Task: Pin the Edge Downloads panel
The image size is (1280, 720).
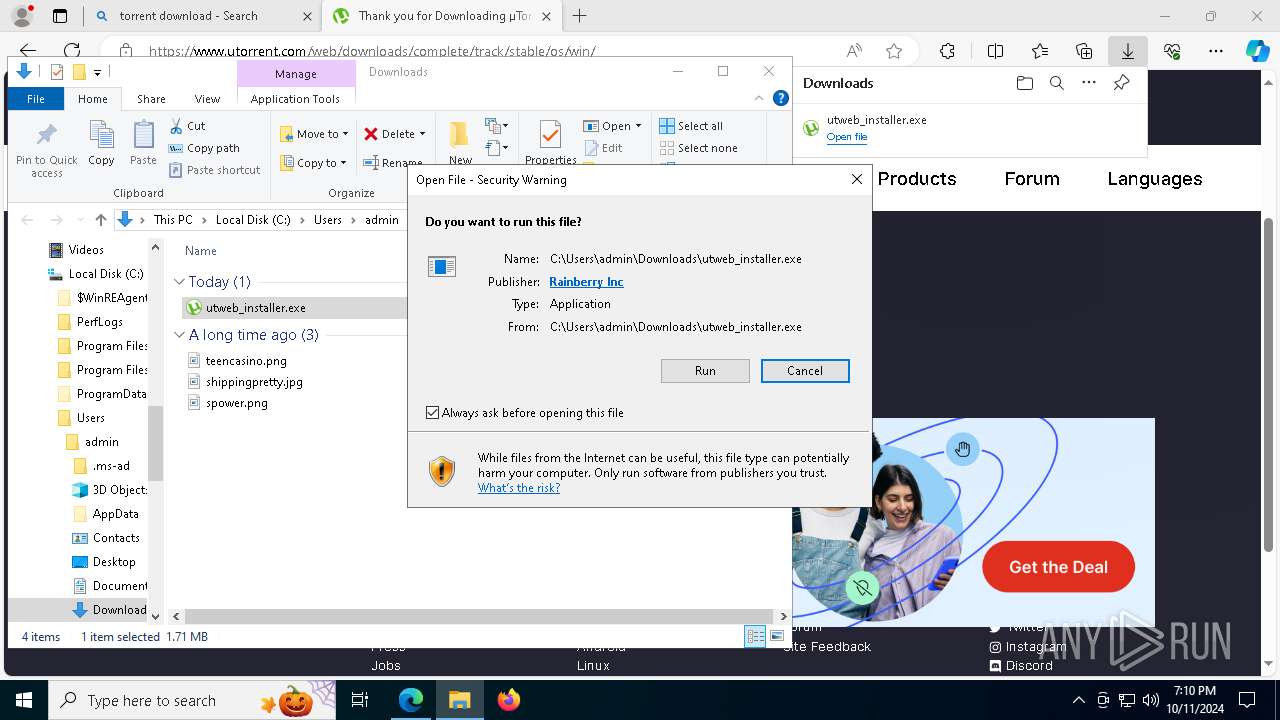Action: coord(1121,83)
